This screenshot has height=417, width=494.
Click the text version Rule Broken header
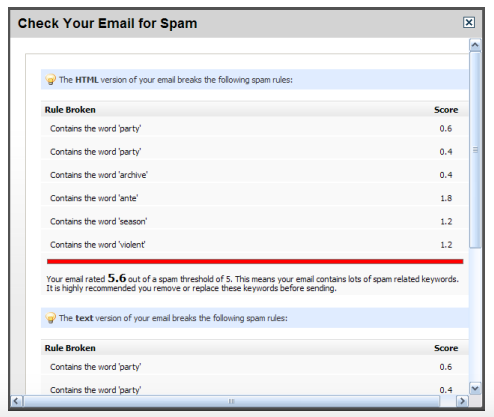click(x=70, y=348)
